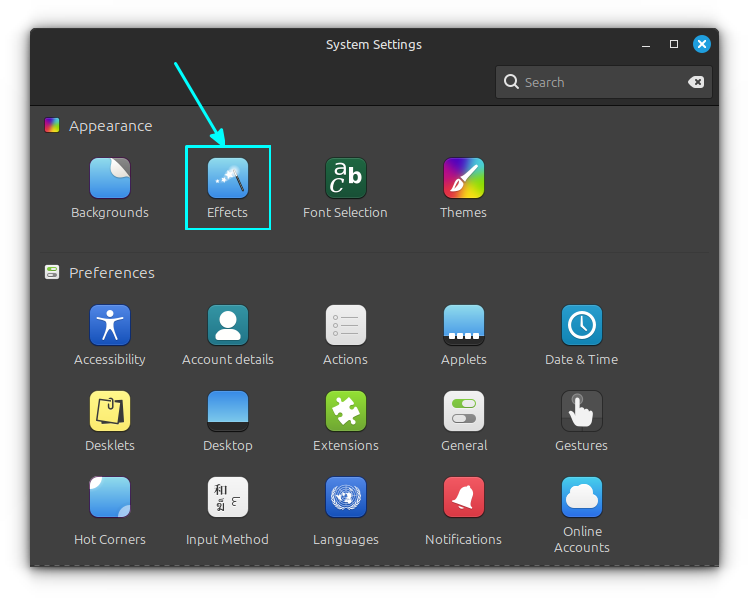The height and width of the screenshot is (599, 749).
Task: Clear the search field text
Action: pyautogui.click(x=696, y=82)
